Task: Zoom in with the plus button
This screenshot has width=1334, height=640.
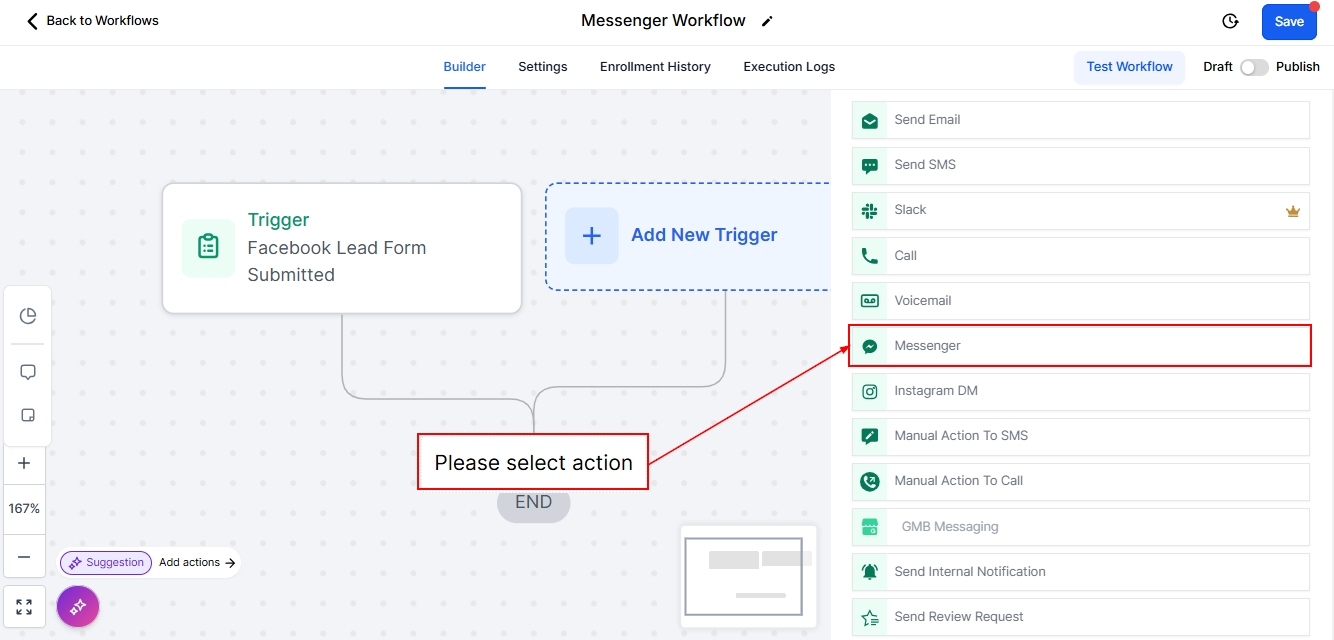Action: [25, 463]
